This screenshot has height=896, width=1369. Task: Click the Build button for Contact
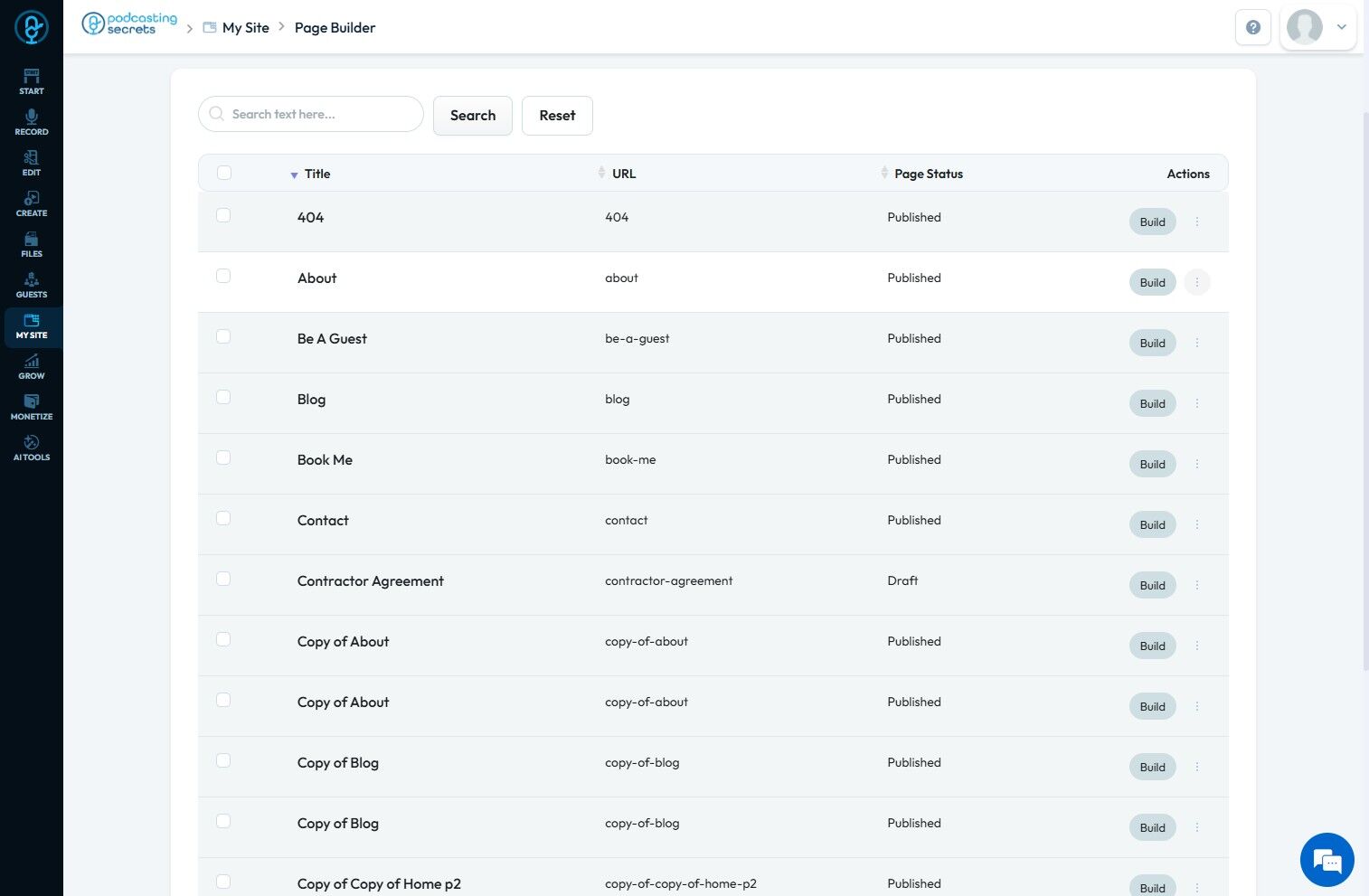coord(1152,524)
